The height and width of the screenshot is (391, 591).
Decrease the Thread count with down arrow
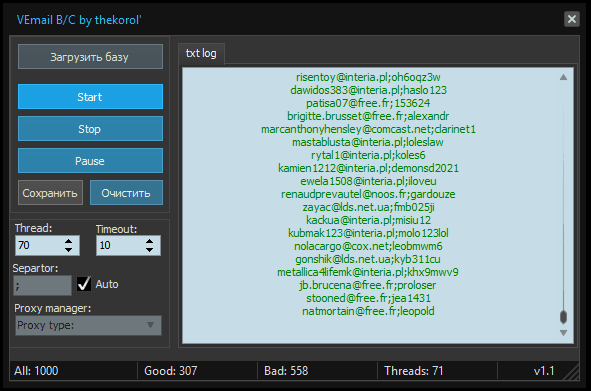point(68,250)
